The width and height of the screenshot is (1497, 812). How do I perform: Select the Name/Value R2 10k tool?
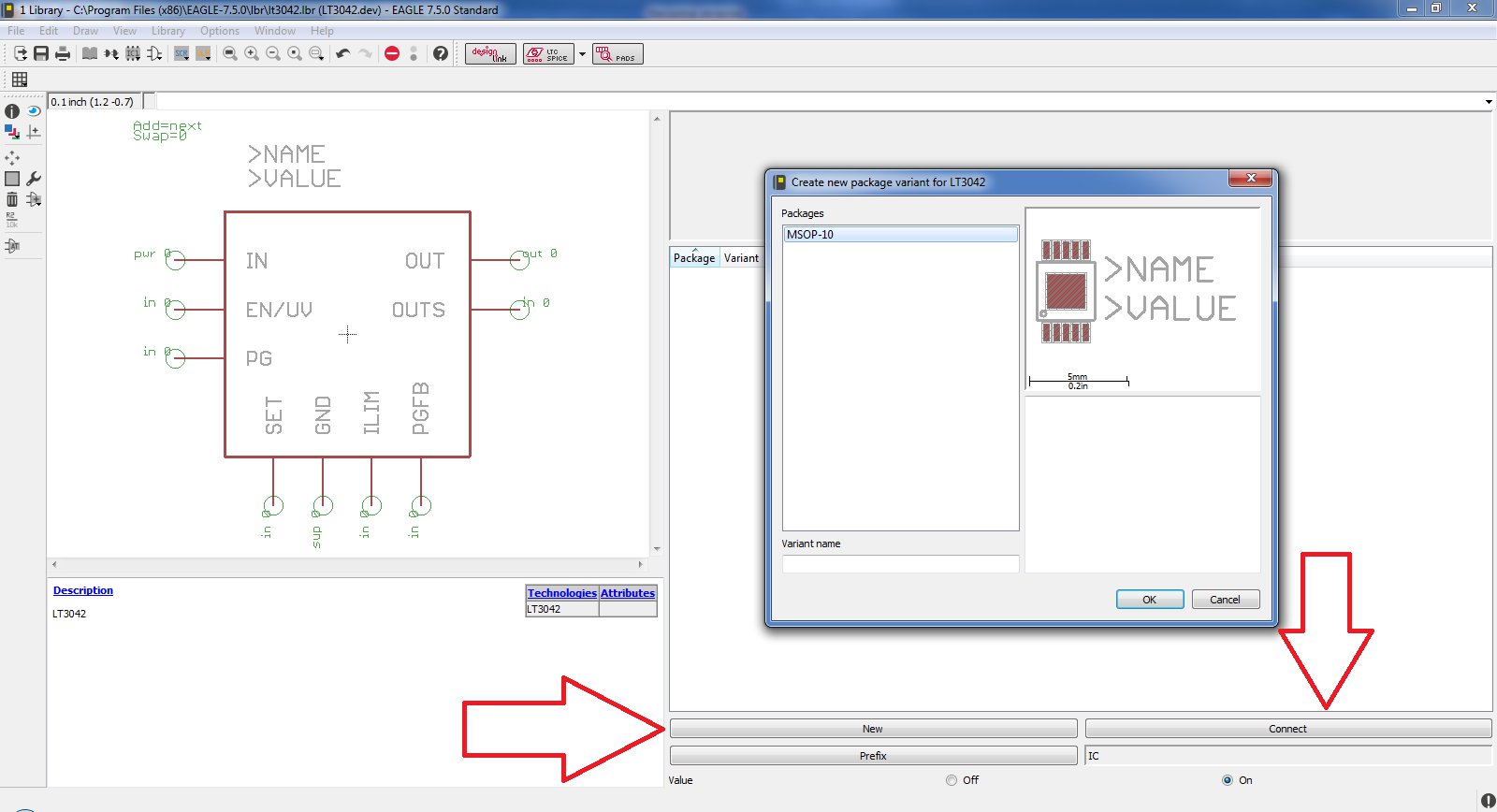pos(12,220)
